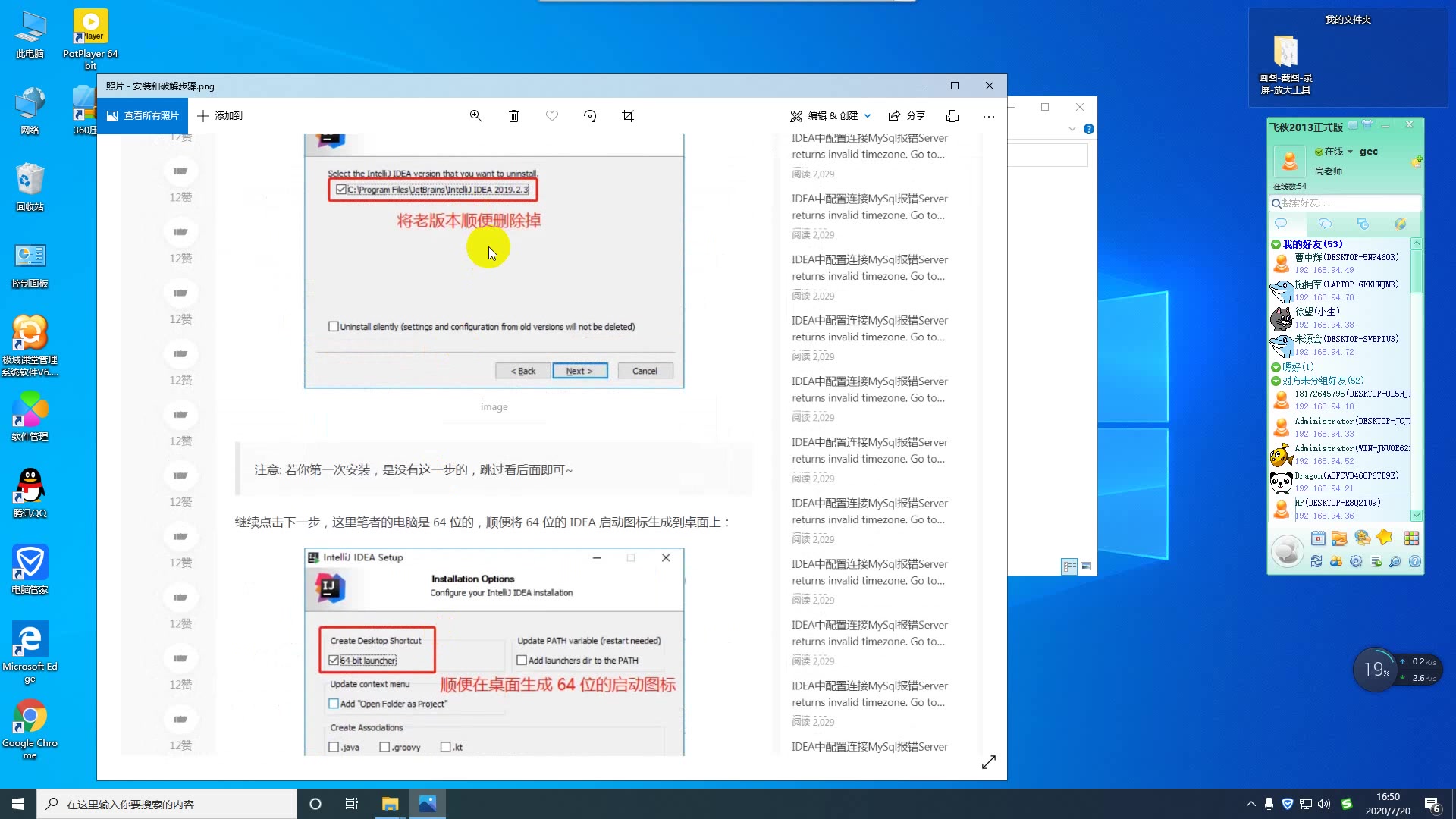Switch to the recent history clock tab in 飞秋
The height and width of the screenshot is (819, 1456).
click(x=1363, y=224)
